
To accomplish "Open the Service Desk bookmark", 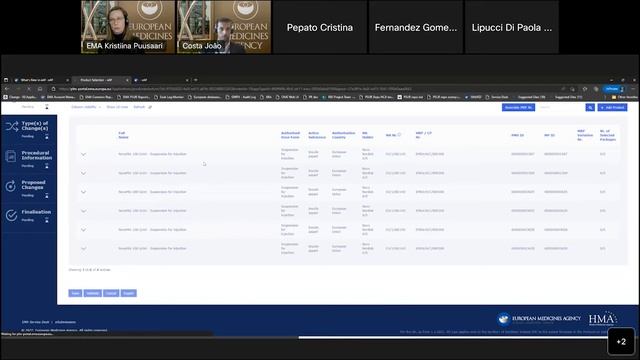I will pyautogui.click(x=497, y=97).
